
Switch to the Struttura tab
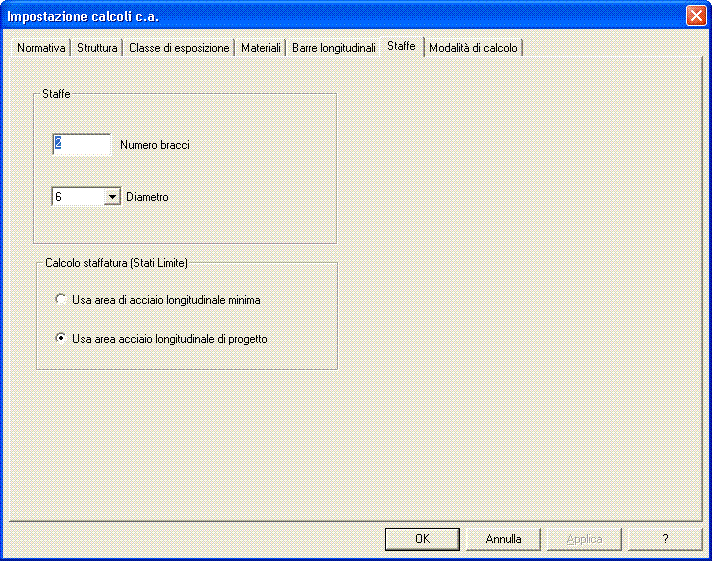(97, 48)
